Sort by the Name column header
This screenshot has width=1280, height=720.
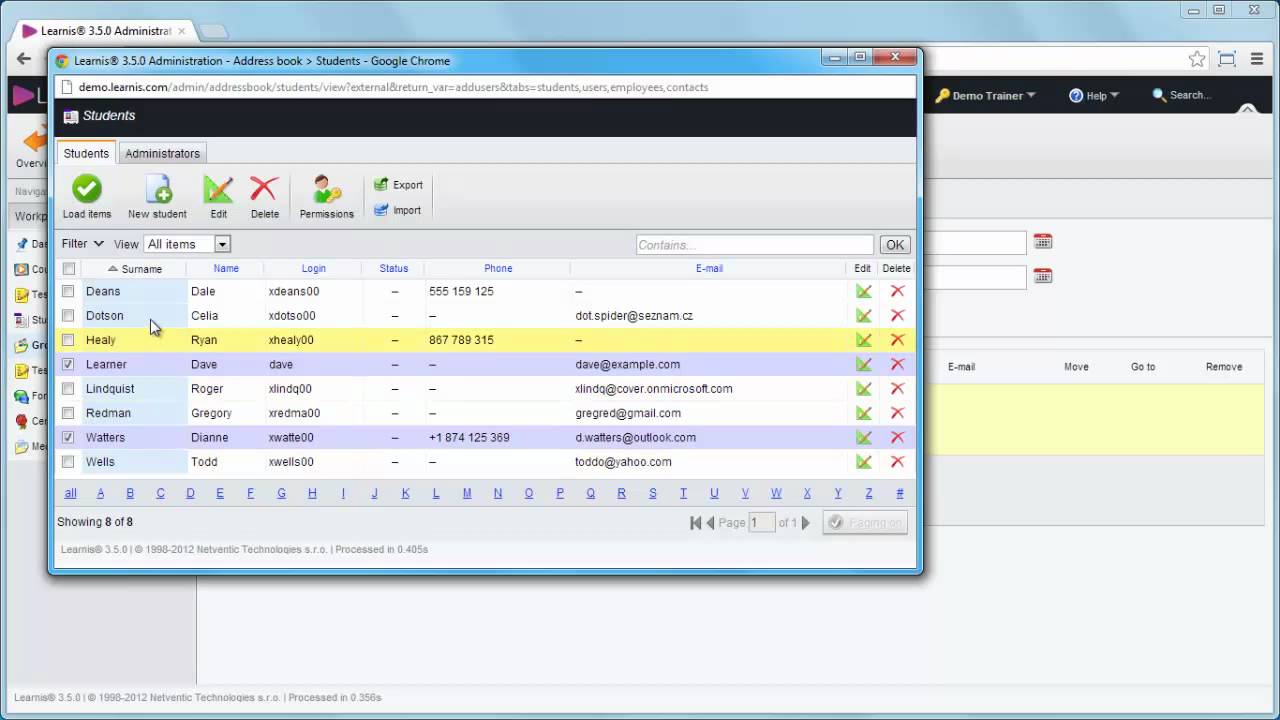226,268
